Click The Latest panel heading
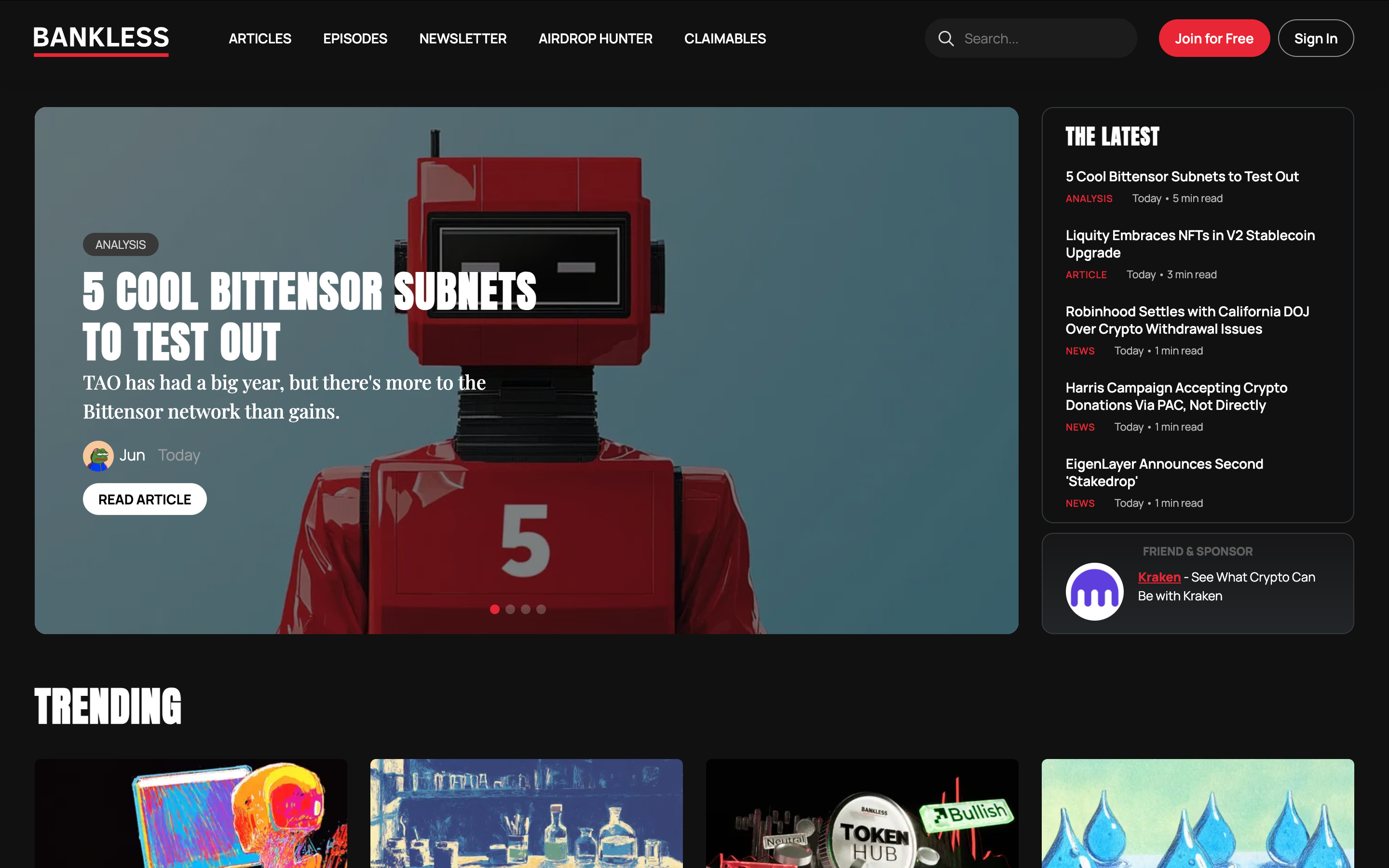This screenshot has width=1389, height=868. click(x=1112, y=136)
